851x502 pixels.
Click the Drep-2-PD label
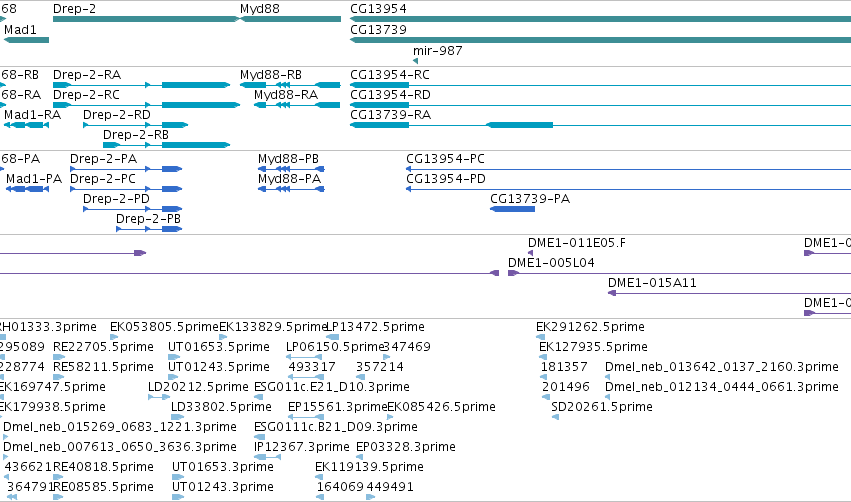[x=116, y=199]
